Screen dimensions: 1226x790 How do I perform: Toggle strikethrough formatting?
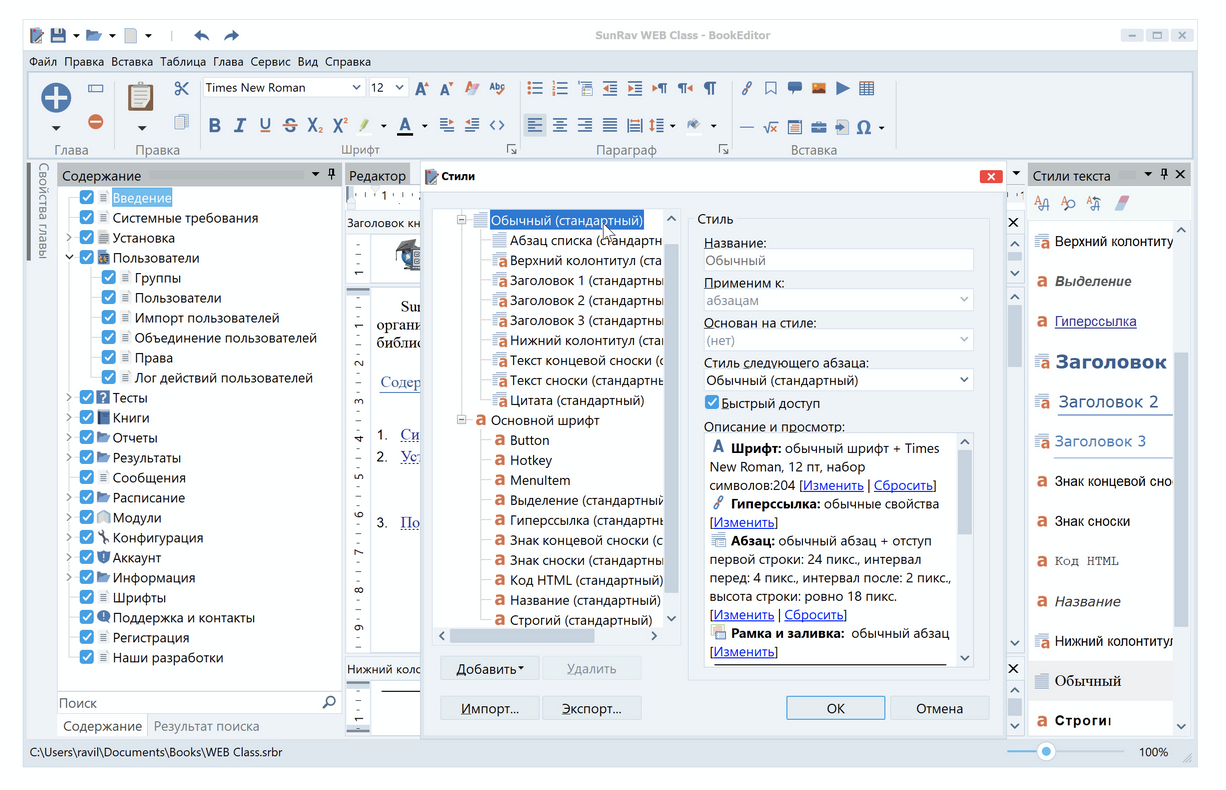tap(290, 125)
